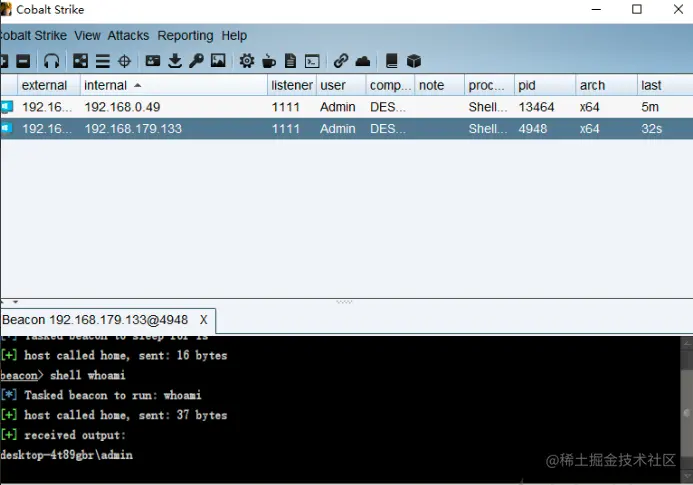The width and height of the screenshot is (693, 485).
Task: Open the About cube icon
Action: [414, 61]
